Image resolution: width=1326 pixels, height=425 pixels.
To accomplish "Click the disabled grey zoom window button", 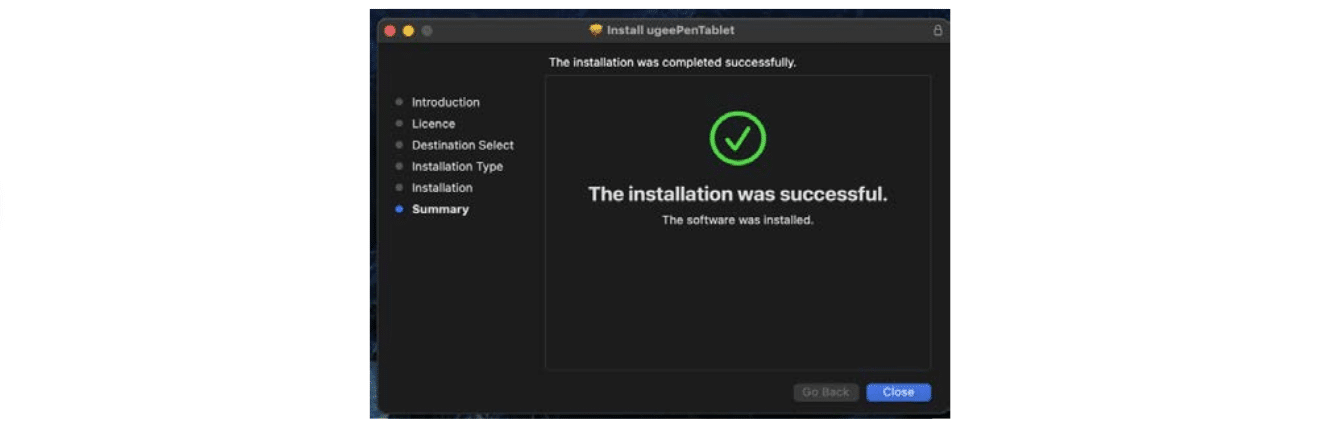I will coord(427,31).
